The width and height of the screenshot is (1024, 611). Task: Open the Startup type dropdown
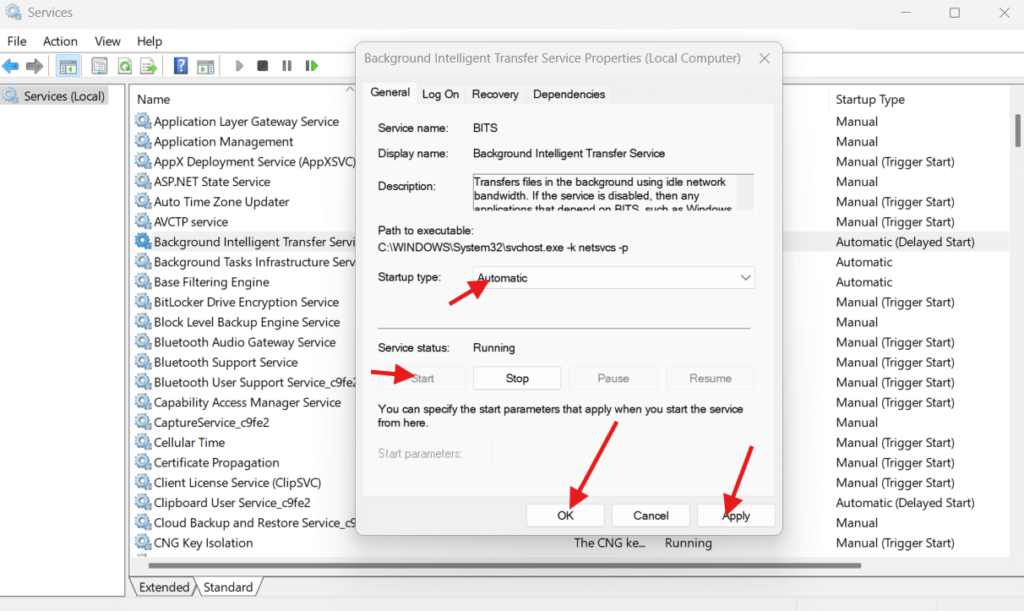[x=613, y=277]
